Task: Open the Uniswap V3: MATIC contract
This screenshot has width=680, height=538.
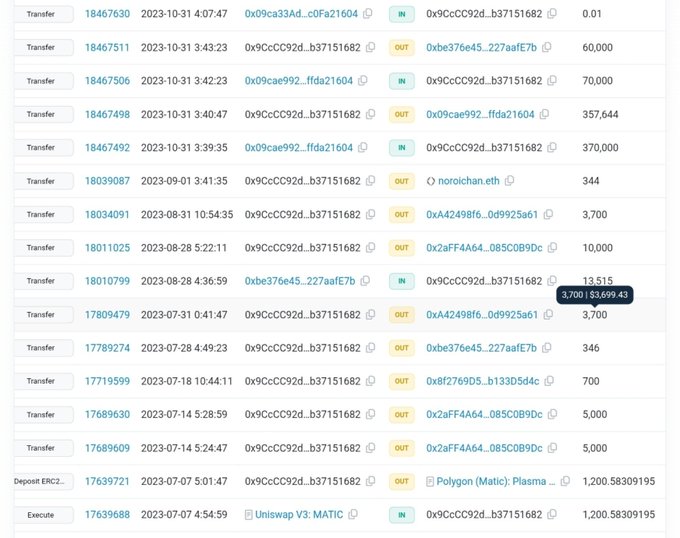Action: (x=299, y=515)
